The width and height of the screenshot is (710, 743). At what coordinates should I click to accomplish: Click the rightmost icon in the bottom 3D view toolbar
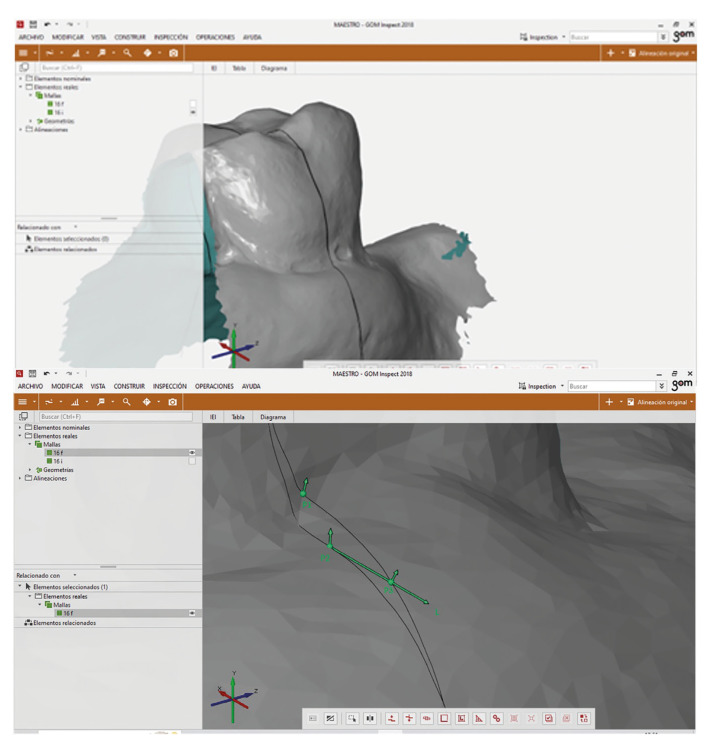(584, 718)
